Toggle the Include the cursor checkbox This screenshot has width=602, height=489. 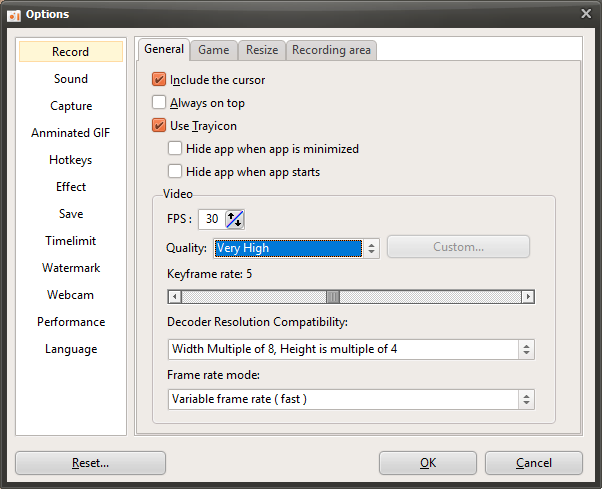coord(159,80)
